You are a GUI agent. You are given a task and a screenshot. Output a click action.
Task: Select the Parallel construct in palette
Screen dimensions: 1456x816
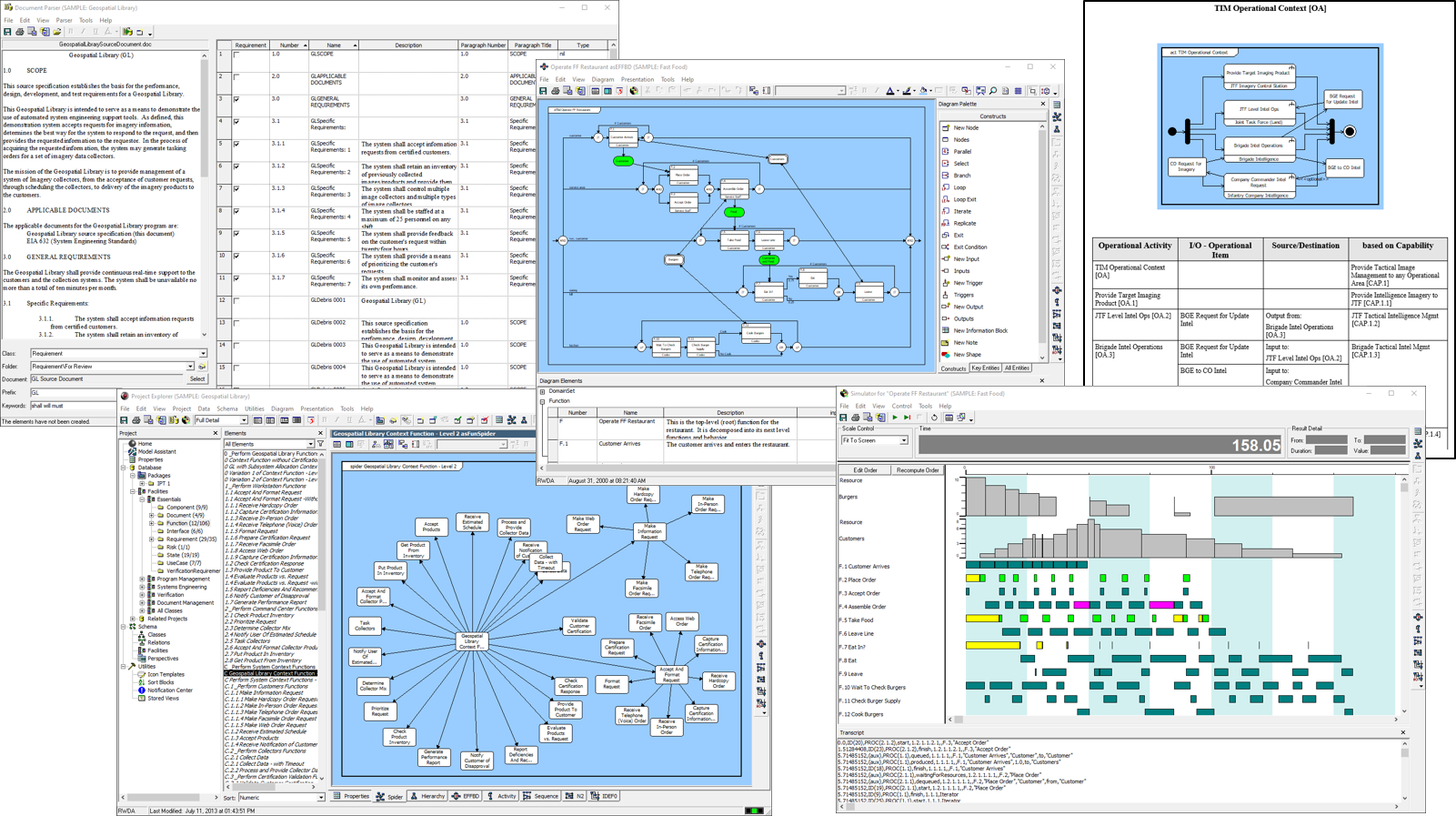point(961,152)
